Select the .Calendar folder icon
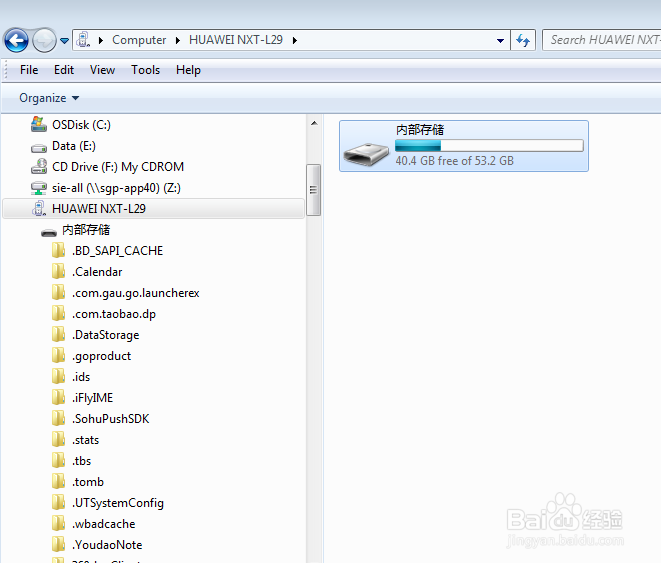661x563 pixels. tap(59, 271)
